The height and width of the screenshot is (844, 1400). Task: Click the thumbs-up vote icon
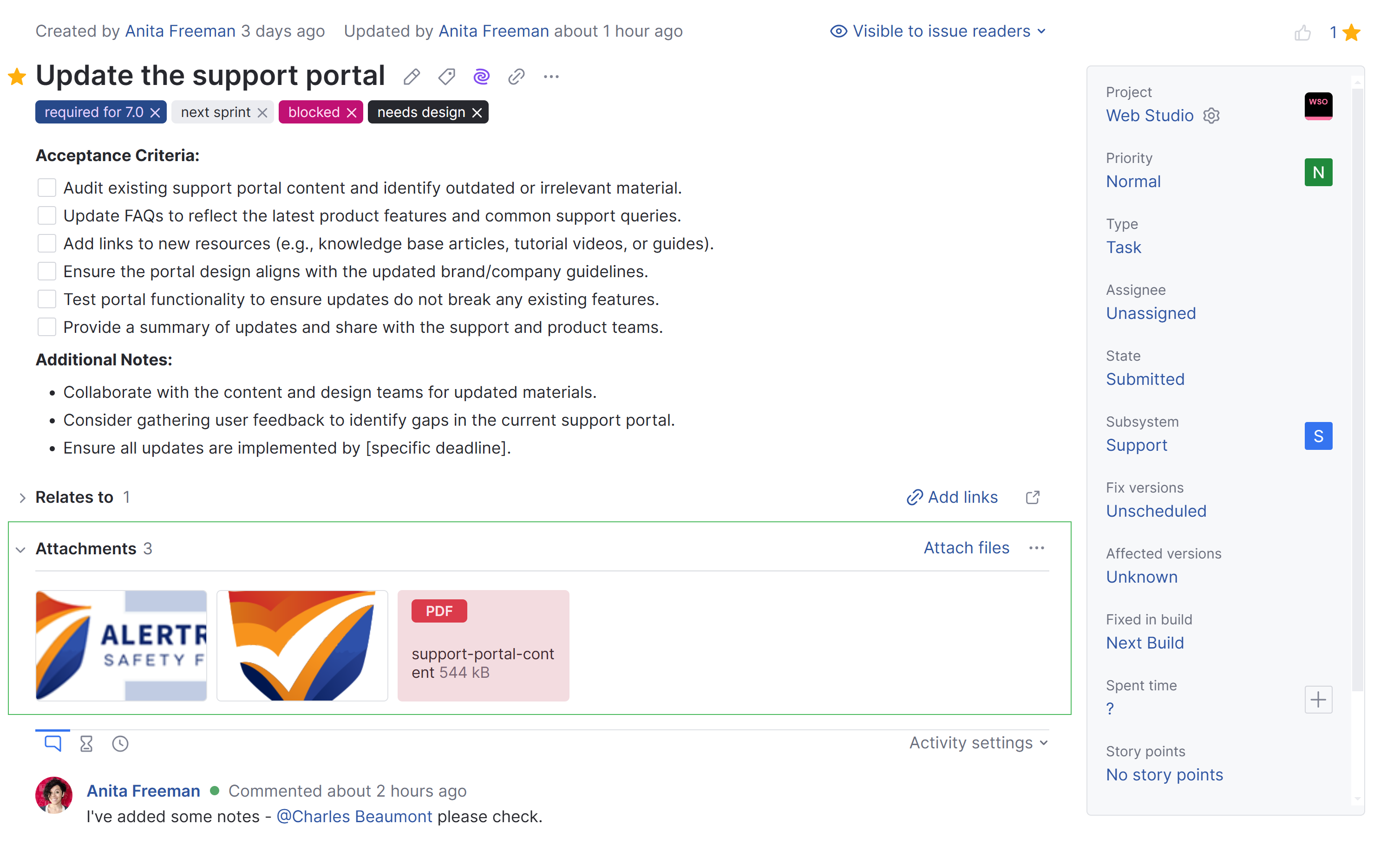coord(1302,33)
